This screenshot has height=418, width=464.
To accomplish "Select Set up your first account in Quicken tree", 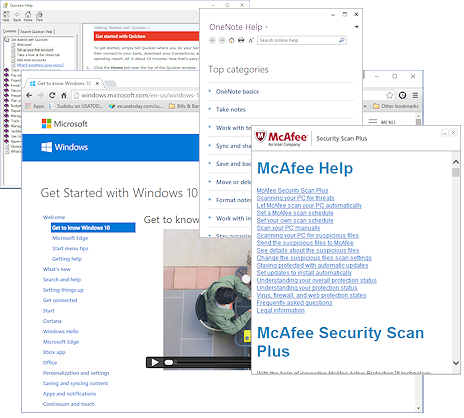I will tap(35, 50).
